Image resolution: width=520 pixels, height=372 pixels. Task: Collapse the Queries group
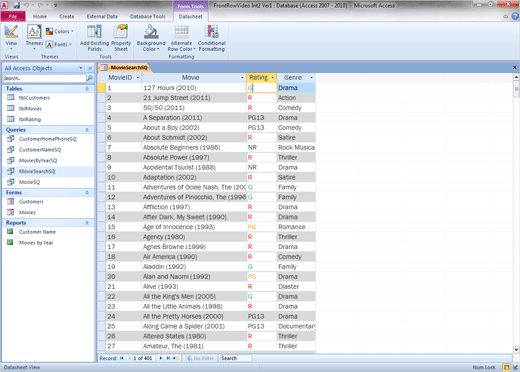point(87,130)
